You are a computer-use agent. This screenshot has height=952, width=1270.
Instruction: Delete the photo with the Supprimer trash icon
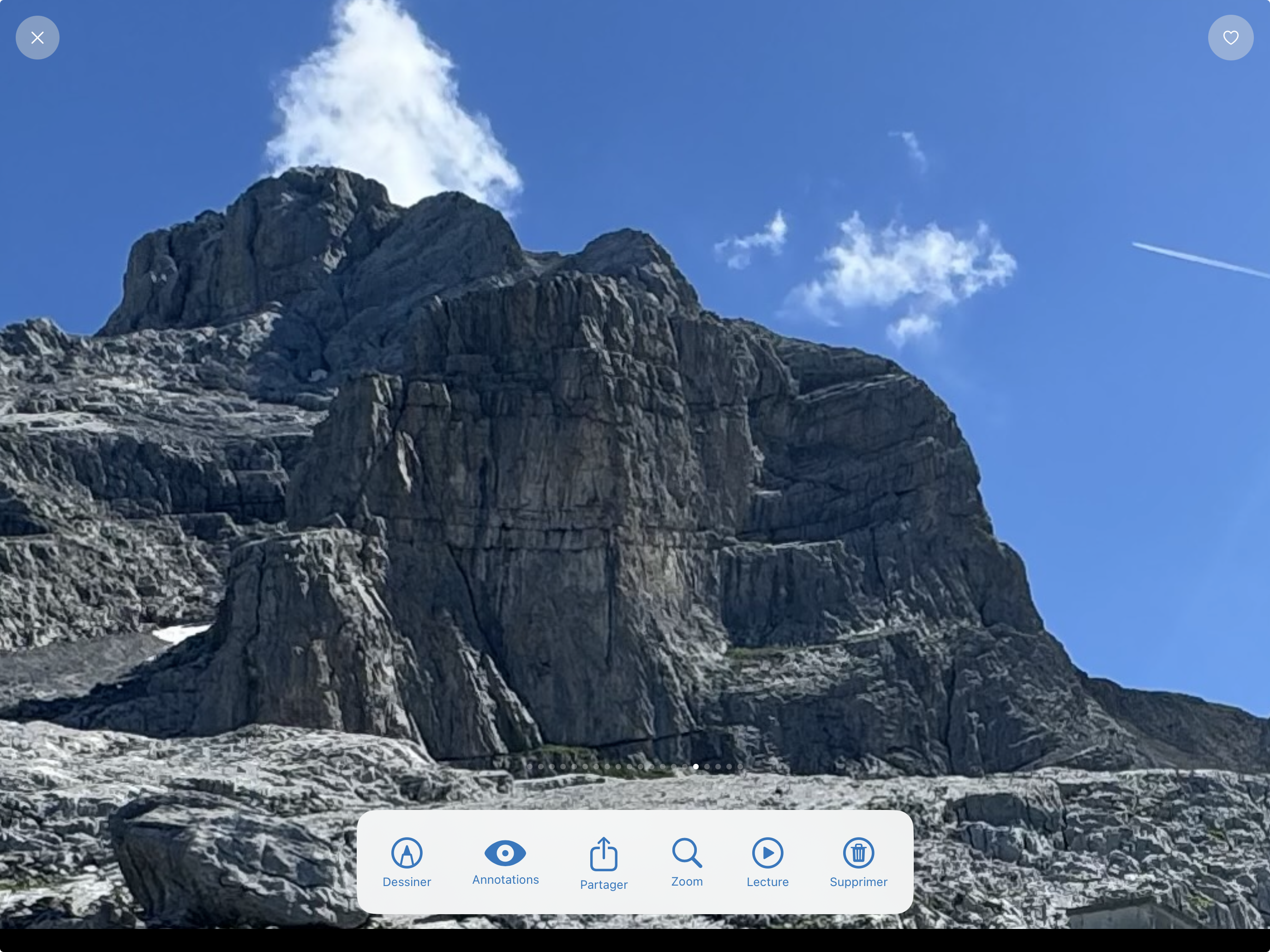(x=858, y=853)
